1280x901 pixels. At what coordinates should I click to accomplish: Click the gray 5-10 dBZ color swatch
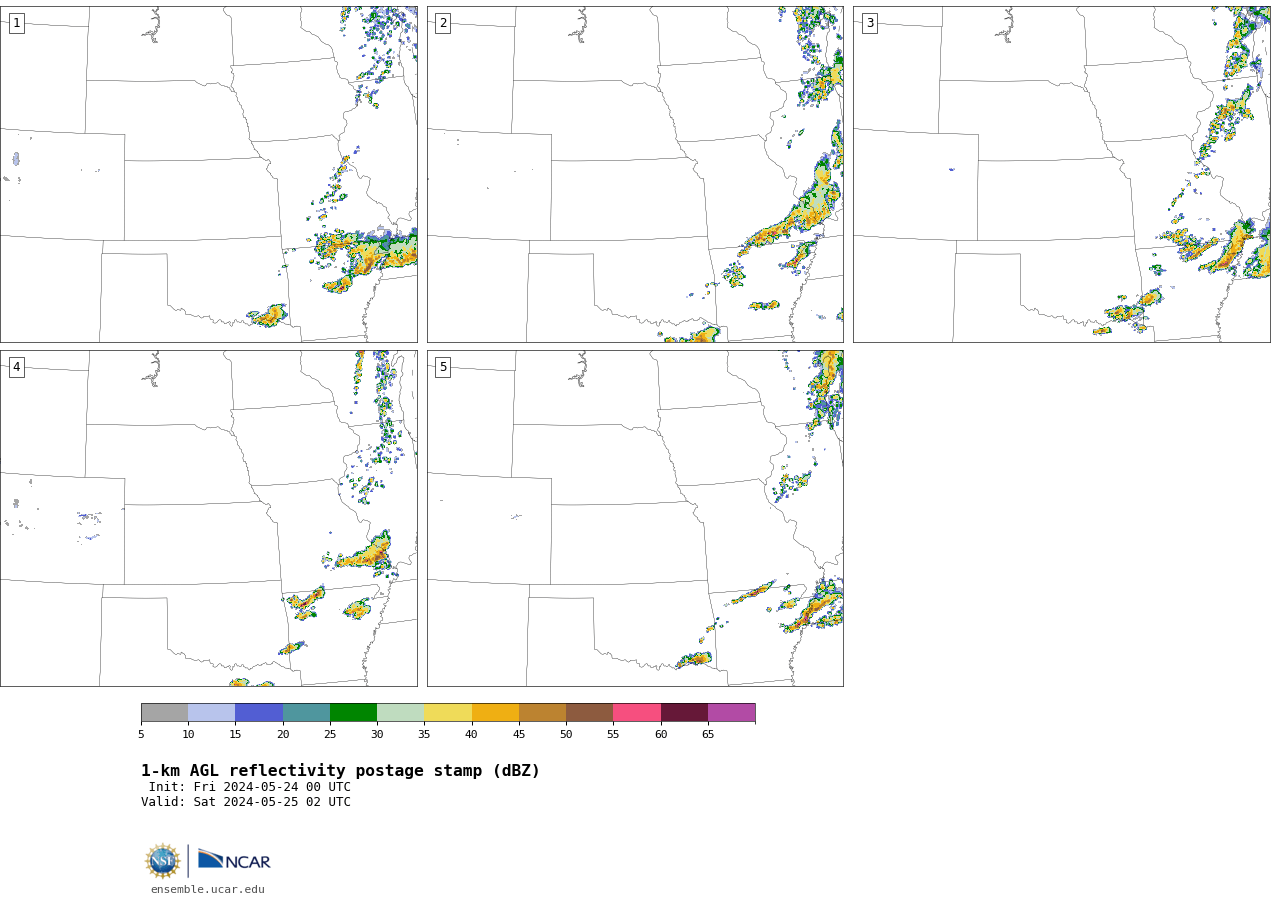click(164, 713)
